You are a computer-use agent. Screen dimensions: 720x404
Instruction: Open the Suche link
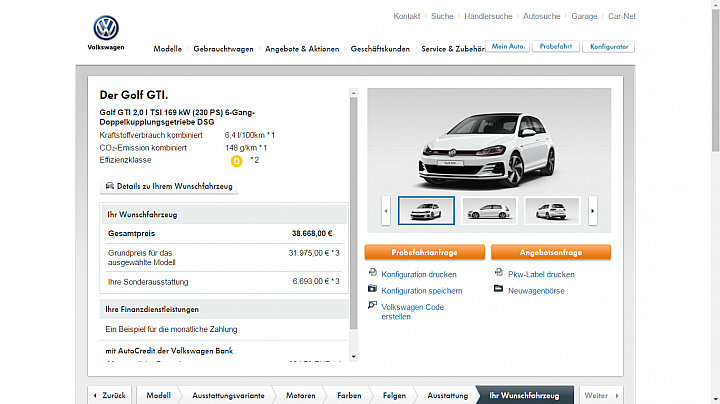442,16
